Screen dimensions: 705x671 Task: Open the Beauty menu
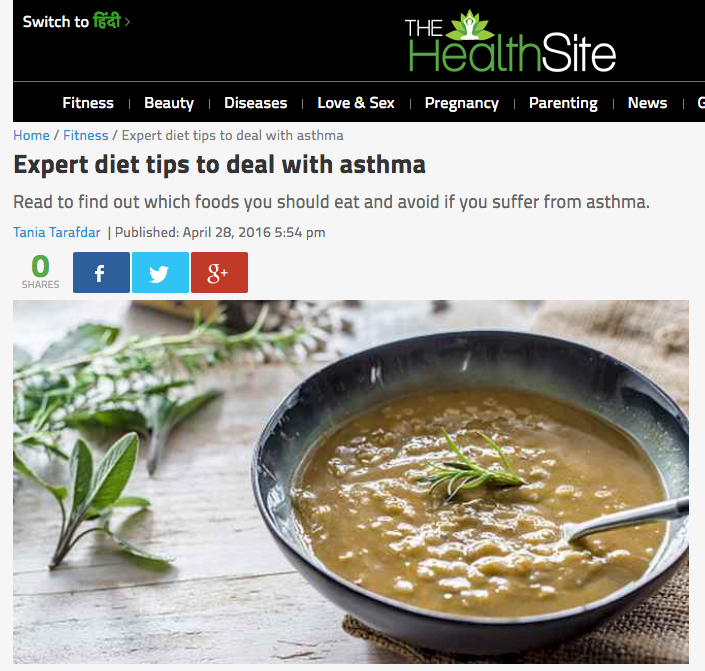(169, 103)
